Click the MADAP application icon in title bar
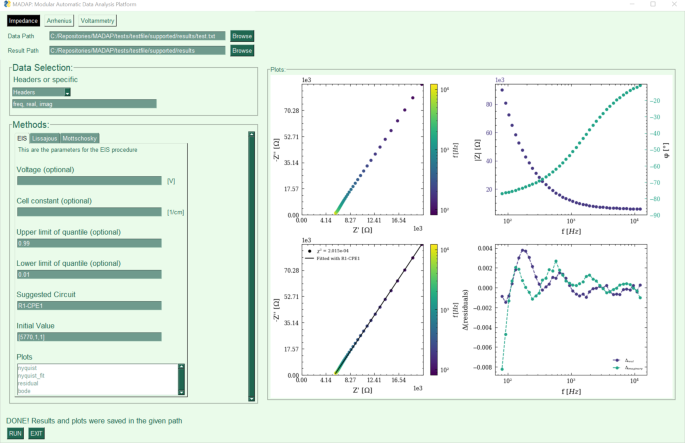685x443 pixels. click(7, 4)
